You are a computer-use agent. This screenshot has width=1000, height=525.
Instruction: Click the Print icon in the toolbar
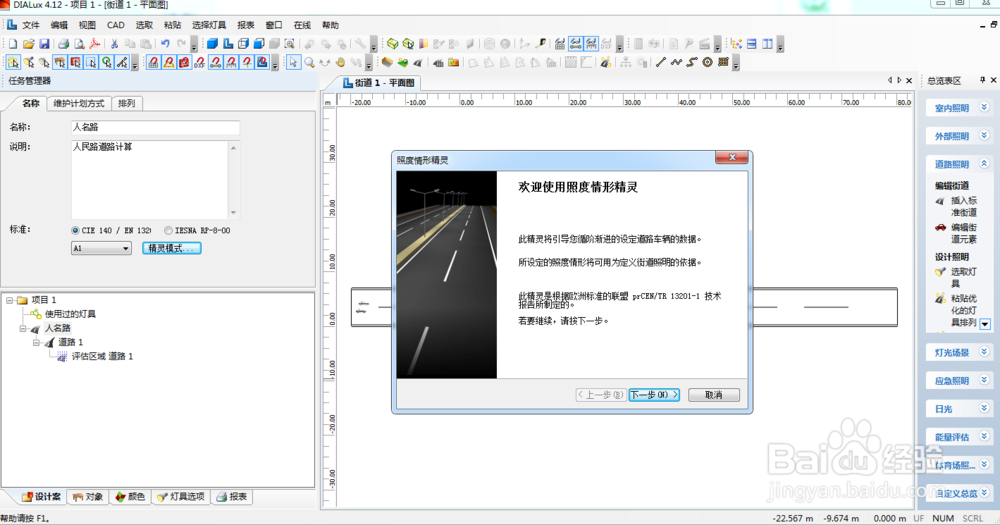click(x=63, y=43)
